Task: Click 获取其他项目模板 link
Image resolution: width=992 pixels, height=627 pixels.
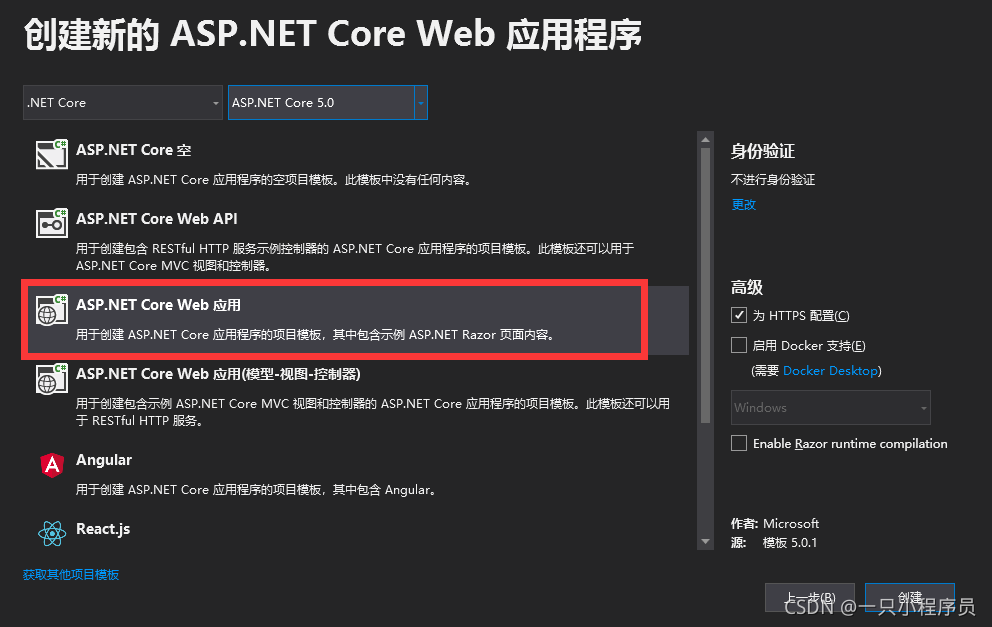Action: click(71, 574)
